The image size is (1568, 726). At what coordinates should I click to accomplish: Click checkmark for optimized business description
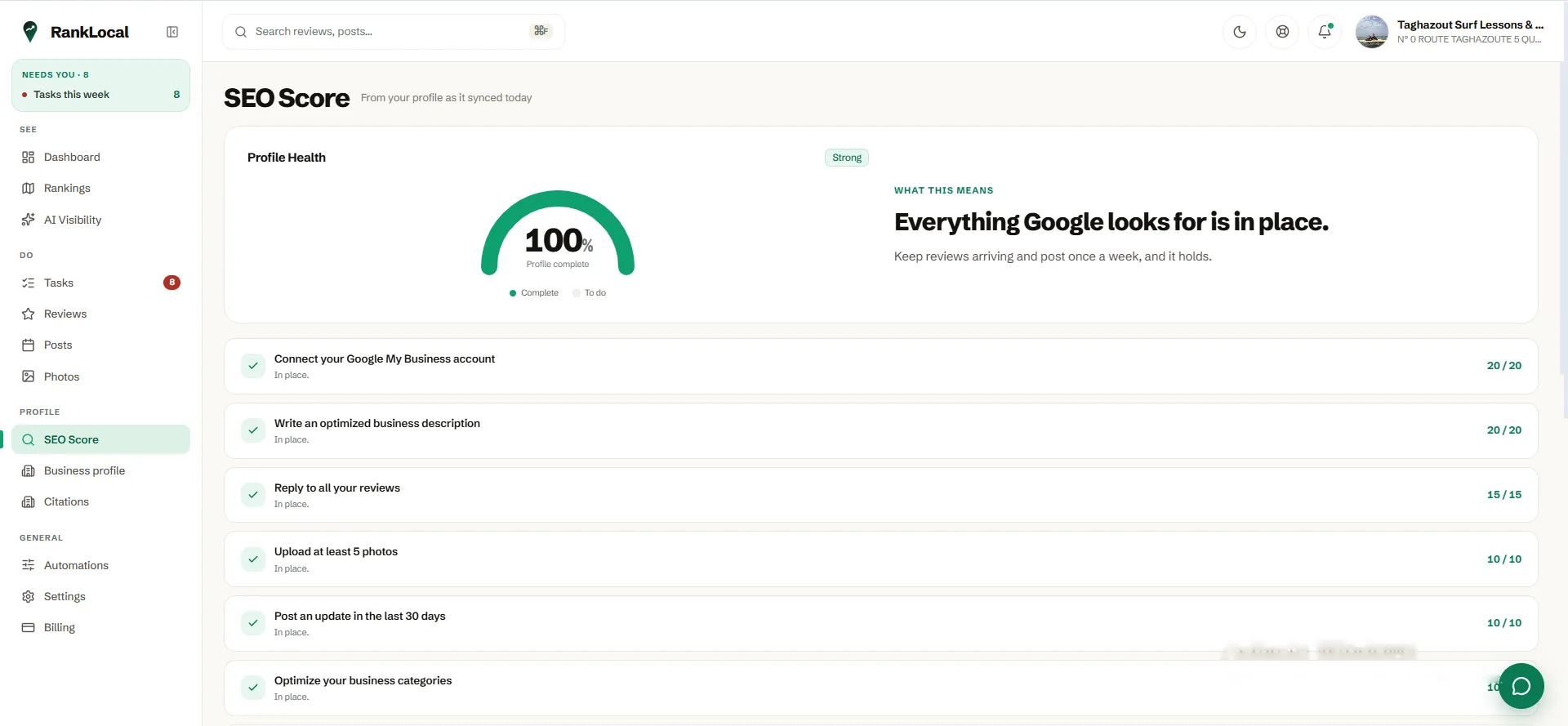[253, 430]
